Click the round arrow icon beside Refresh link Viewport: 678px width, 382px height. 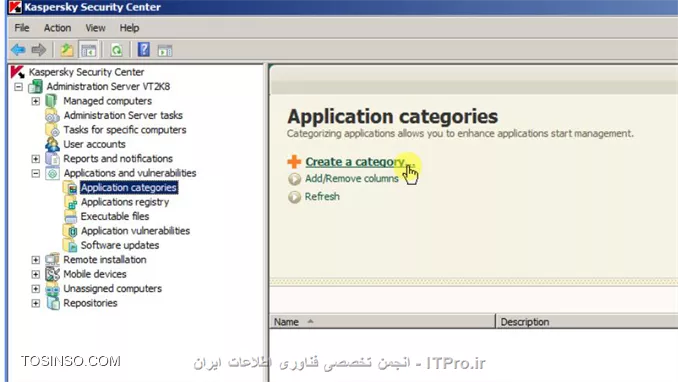click(294, 197)
